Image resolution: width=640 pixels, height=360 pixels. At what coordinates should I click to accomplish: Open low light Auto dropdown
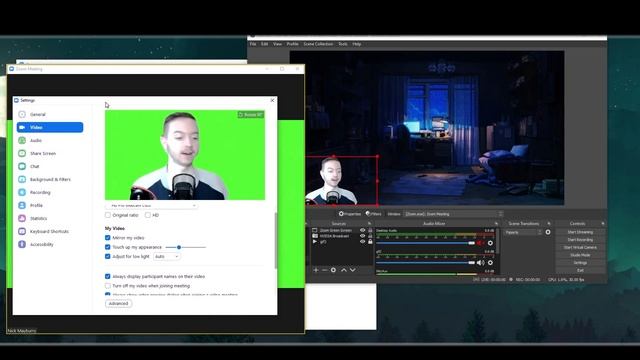click(x=167, y=256)
